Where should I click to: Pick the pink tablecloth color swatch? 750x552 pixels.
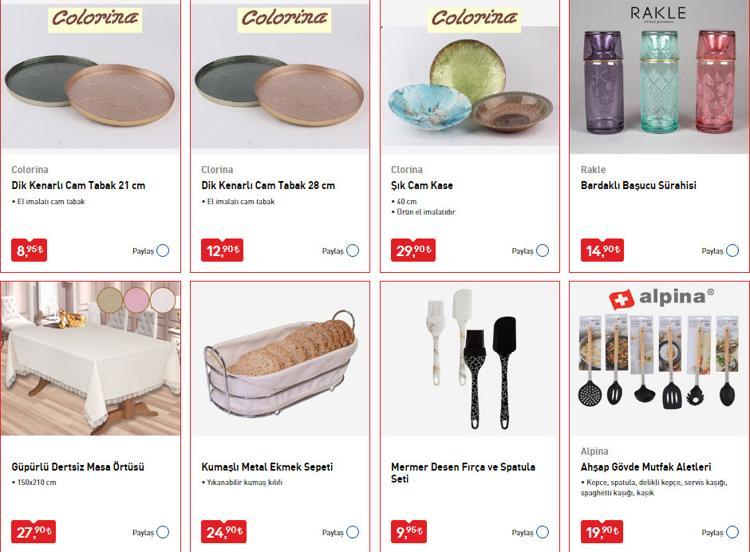(x=136, y=300)
